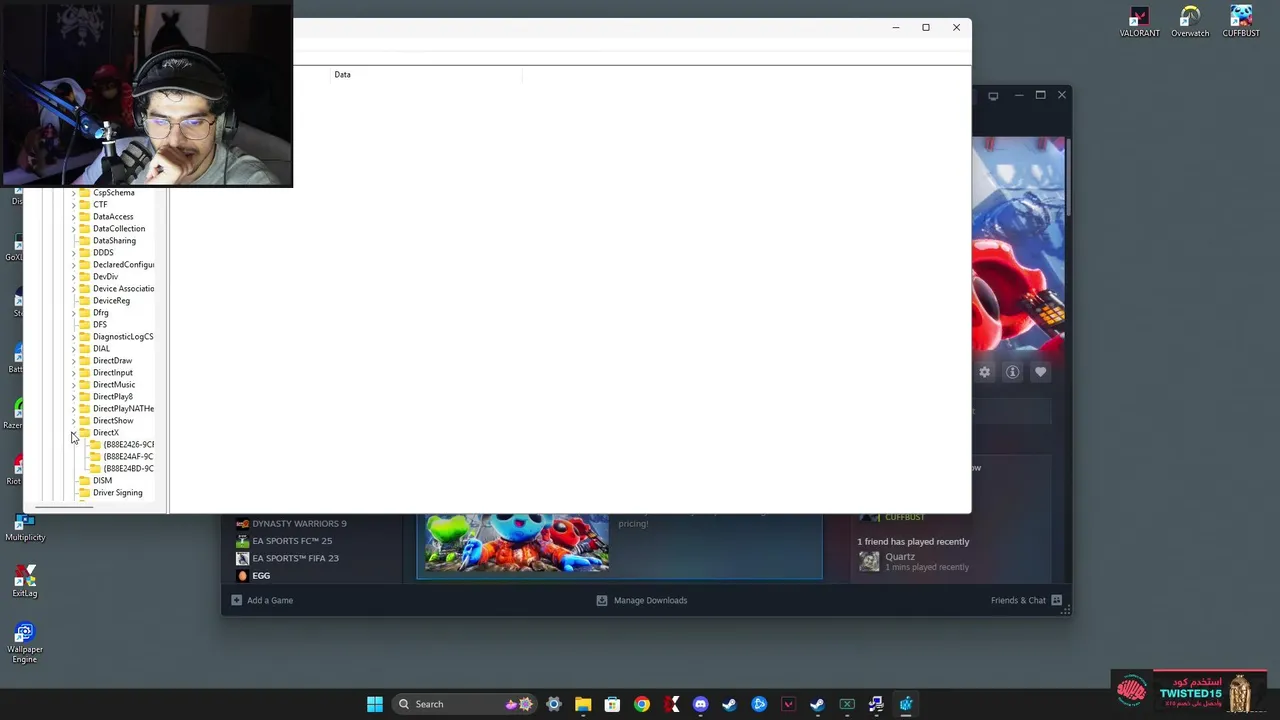
Task: Open Battle.net from the taskbar
Action: (759, 704)
